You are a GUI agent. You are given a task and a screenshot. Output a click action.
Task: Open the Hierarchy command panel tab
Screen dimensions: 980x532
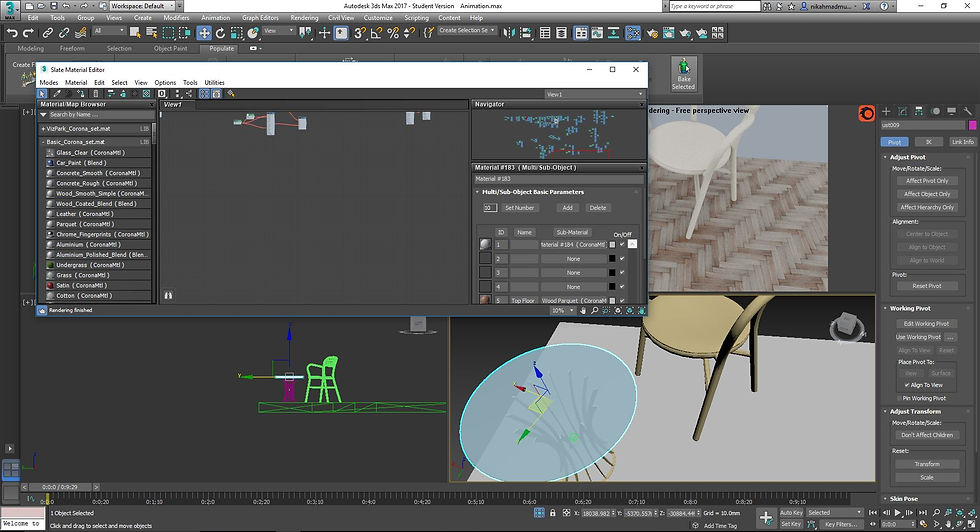[x=919, y=111]
